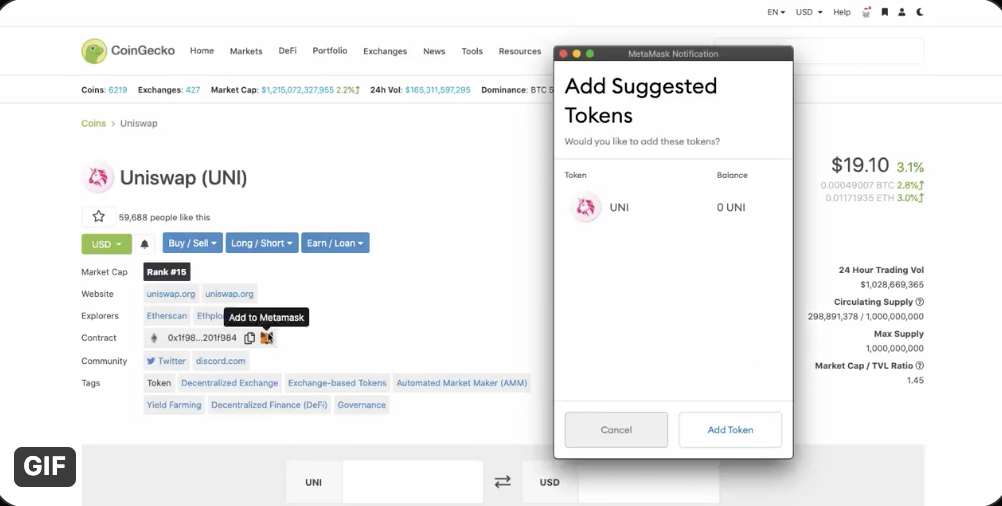Viewport: 1002px width, 506px height.
Task: Open the News menu item
Action: click(x=434, y=51)
